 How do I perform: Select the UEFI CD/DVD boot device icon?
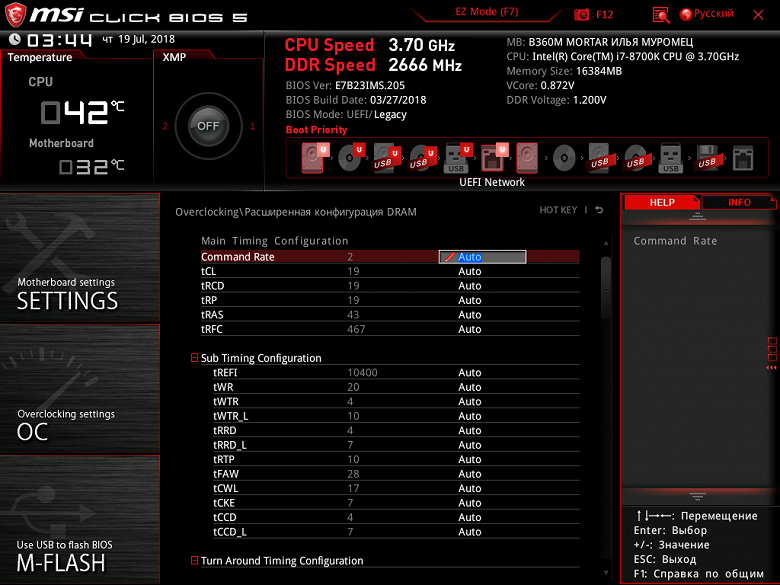click(x=351, y=158)
